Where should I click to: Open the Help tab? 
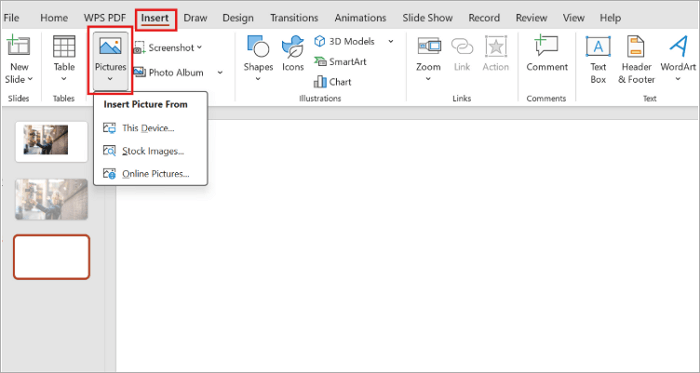610,18
